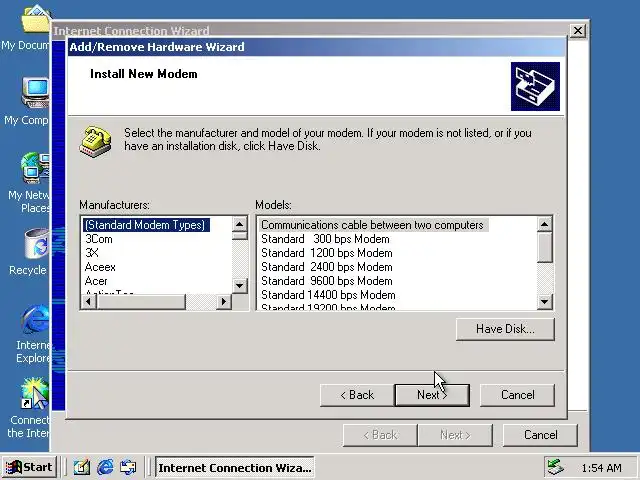Select 3X manufacturer entry
Screen dimensions: 640x480
point(92,253)
